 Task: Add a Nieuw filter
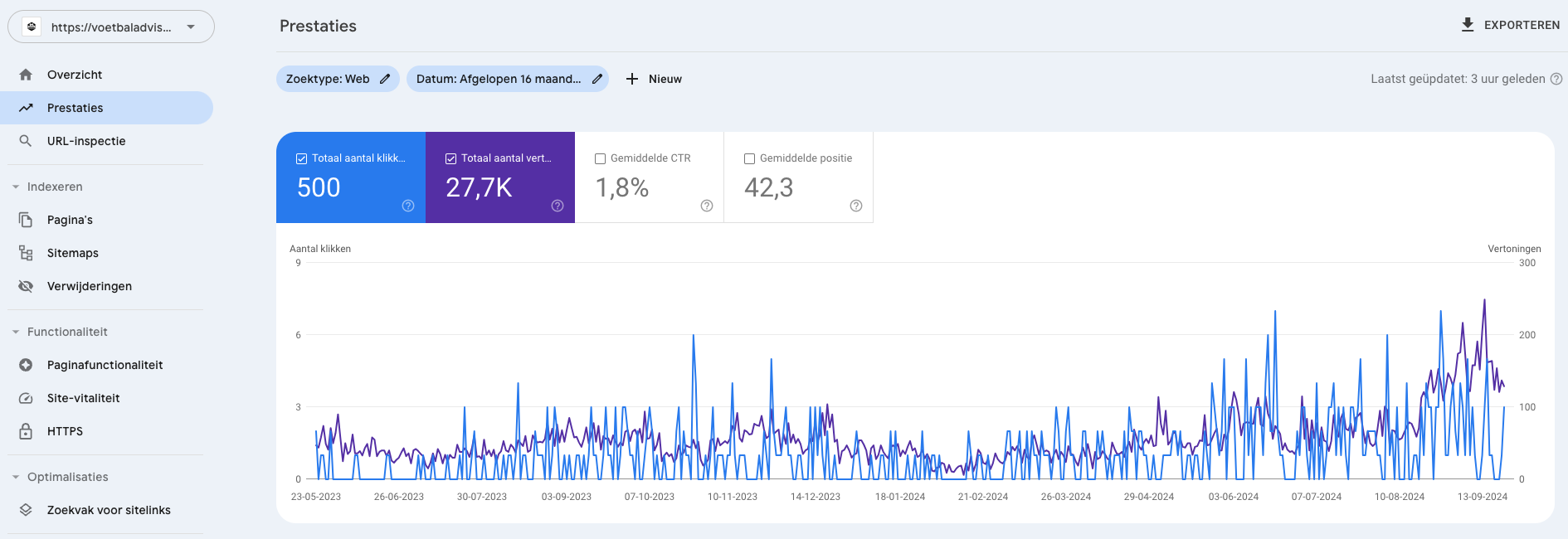coord(654,79)
